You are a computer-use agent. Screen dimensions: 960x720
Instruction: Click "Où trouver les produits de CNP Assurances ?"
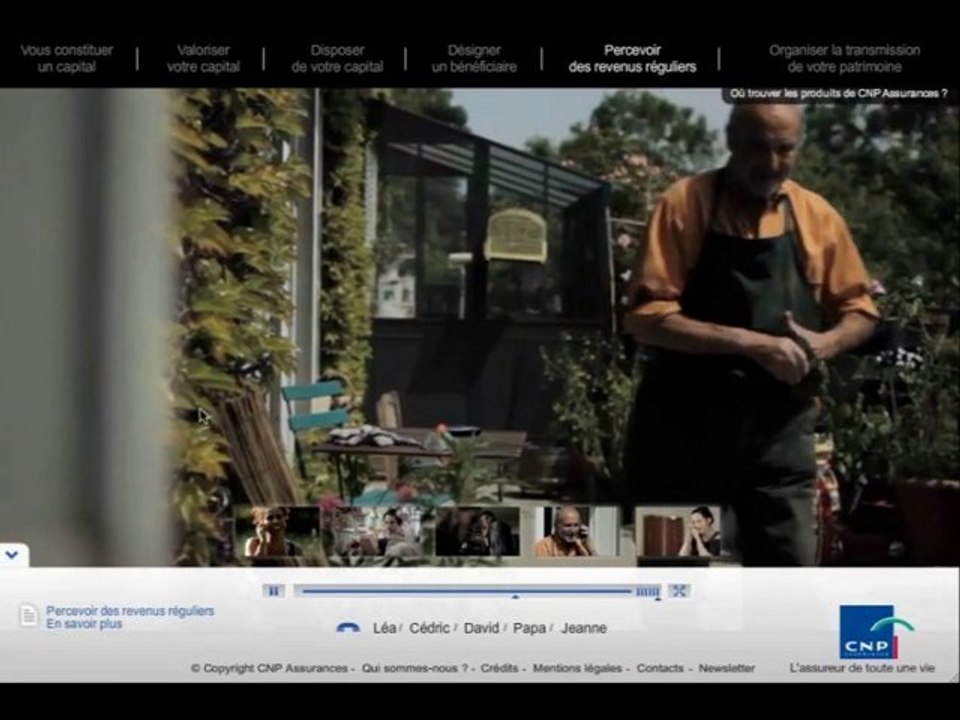(x=839, y=94)
